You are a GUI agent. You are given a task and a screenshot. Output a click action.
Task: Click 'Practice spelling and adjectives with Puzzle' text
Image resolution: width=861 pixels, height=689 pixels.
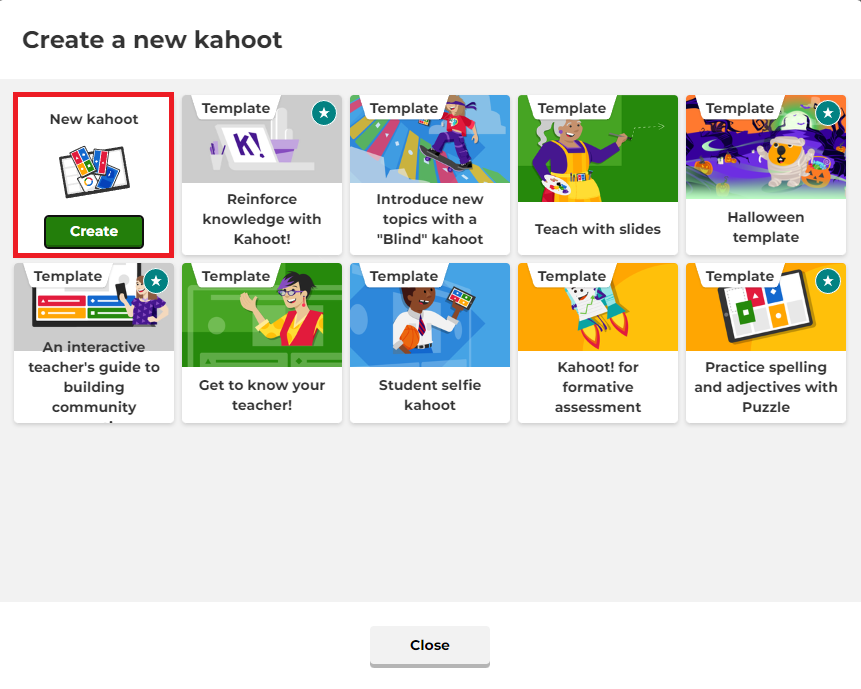click(x=766, y=387)
